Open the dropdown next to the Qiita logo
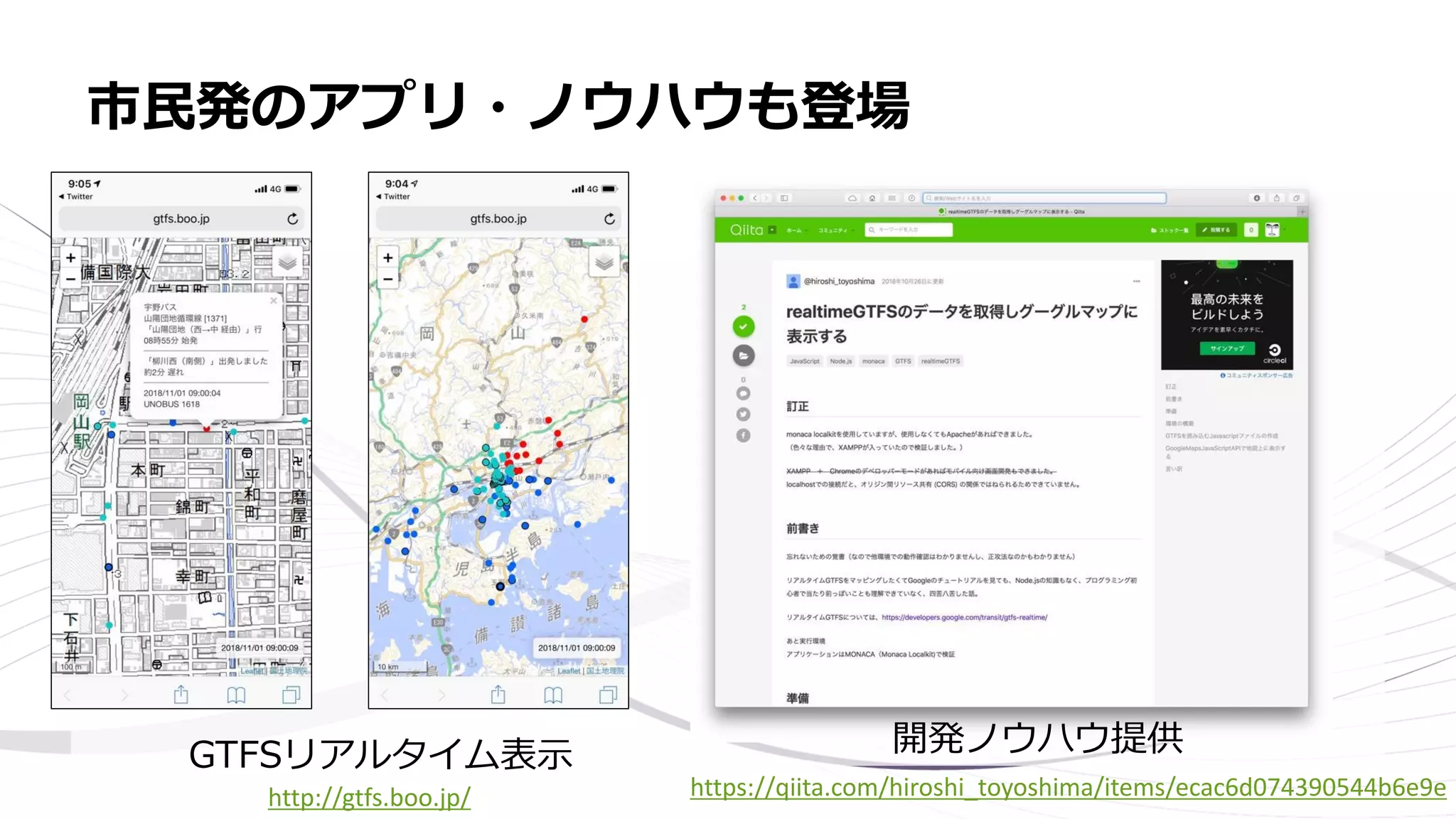Screen dimensions: 1456x819 [x=772, y=230]
